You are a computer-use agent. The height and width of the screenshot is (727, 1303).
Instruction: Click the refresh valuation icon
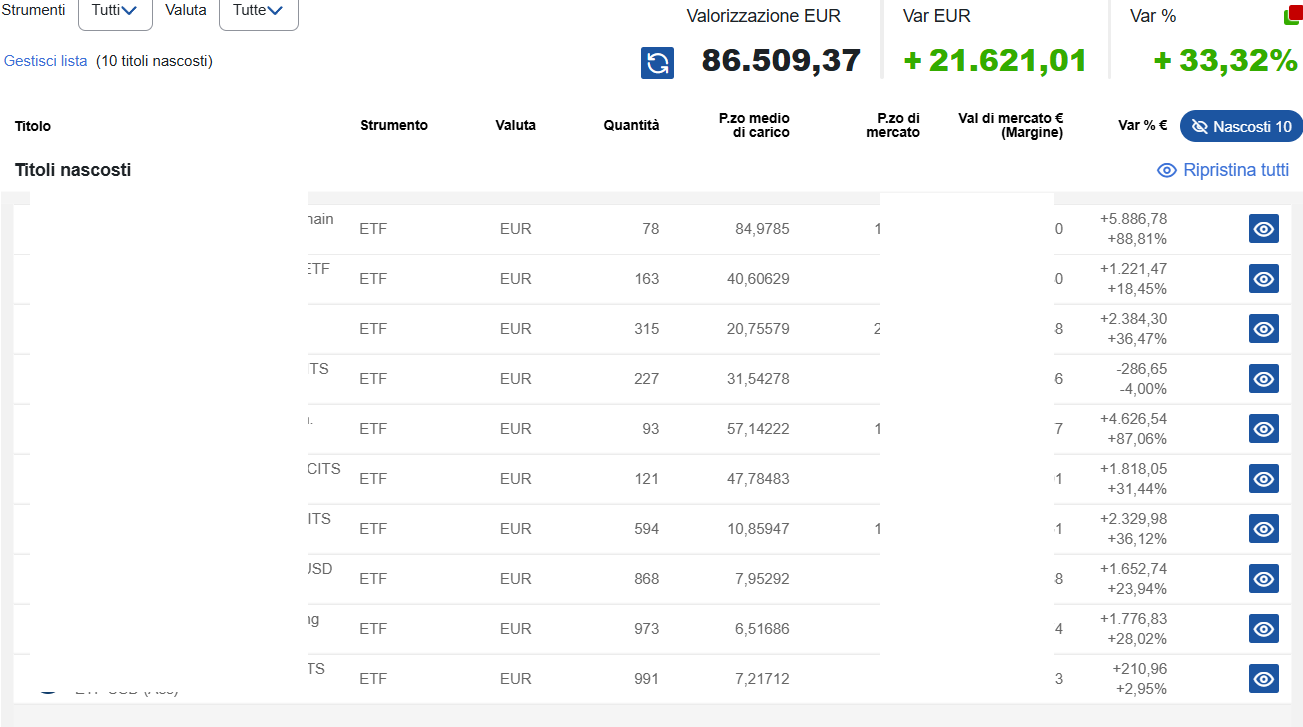(x=657, y=63)
